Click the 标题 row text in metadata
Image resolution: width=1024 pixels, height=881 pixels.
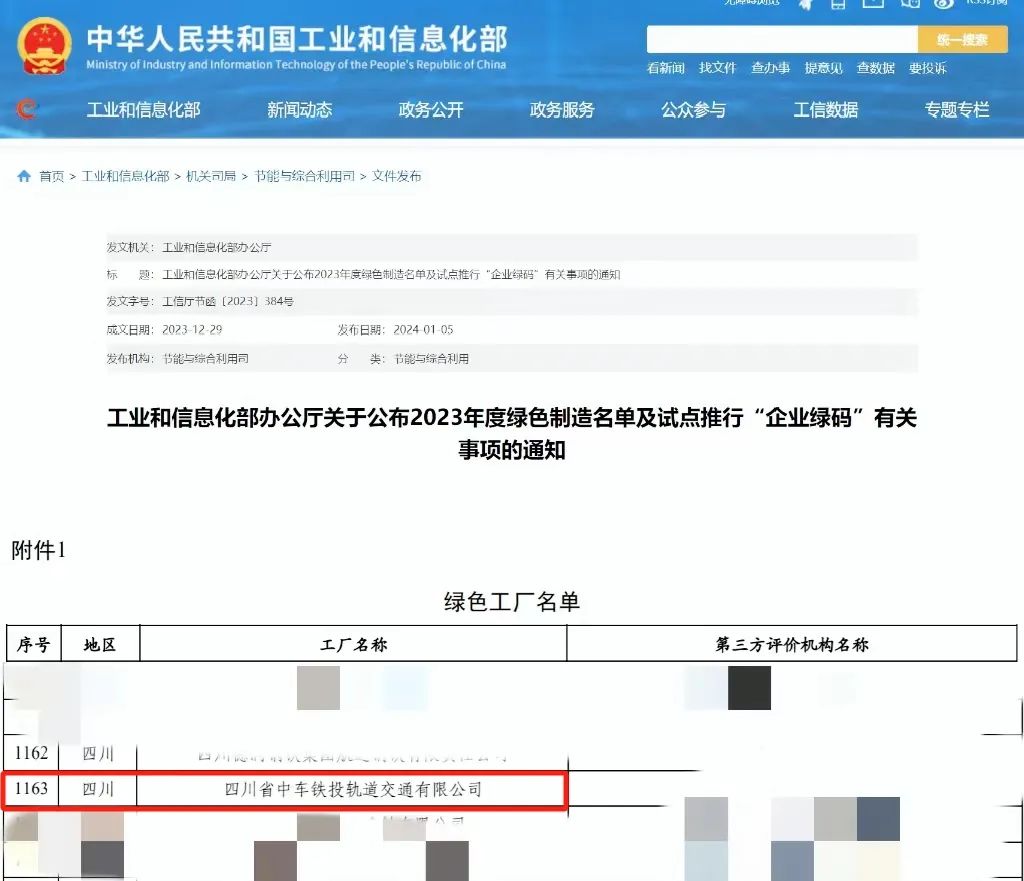pyautogui.click(x=391, y=274)
